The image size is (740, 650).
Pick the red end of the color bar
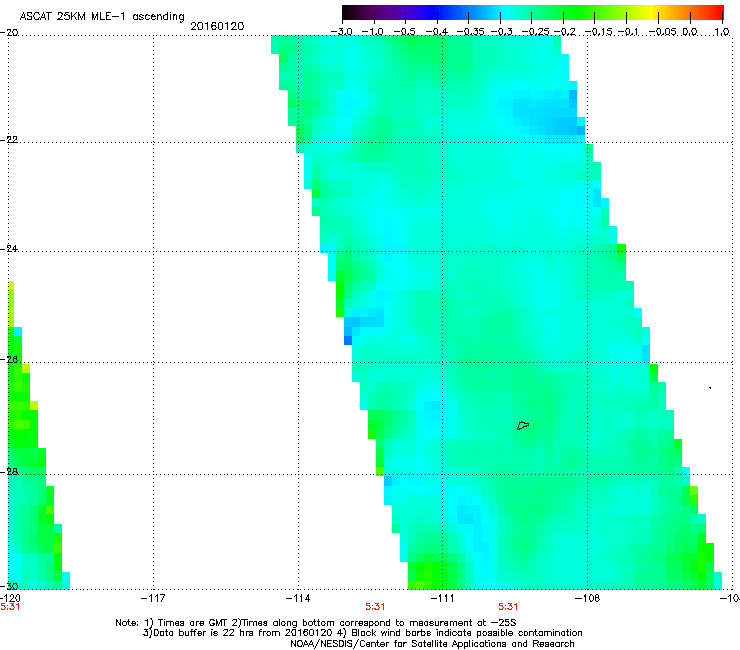pos(717,12)
